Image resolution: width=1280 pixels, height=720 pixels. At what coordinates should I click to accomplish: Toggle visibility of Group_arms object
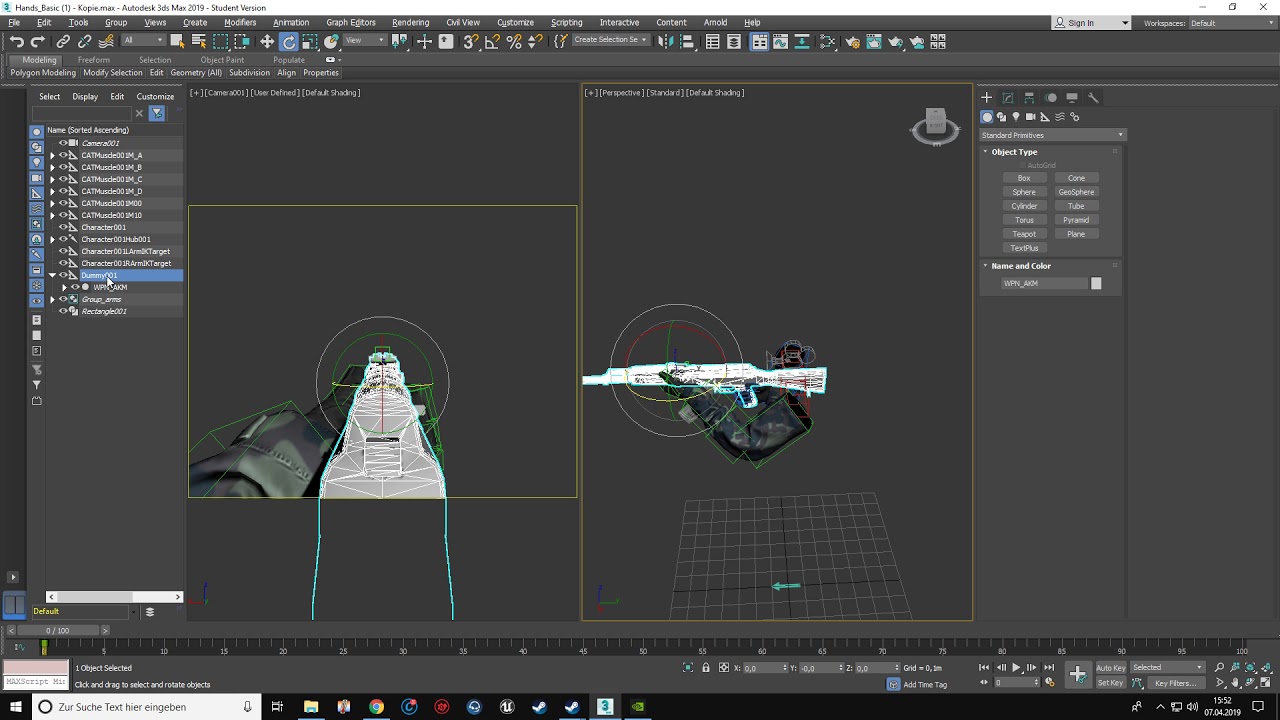coord(63,299)
